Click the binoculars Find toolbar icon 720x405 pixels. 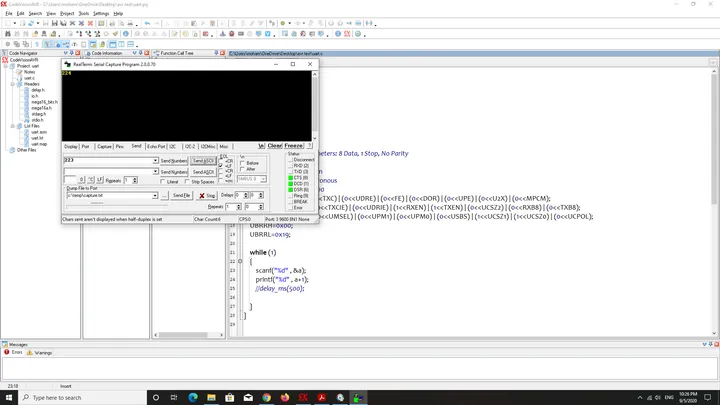point(7,34)
